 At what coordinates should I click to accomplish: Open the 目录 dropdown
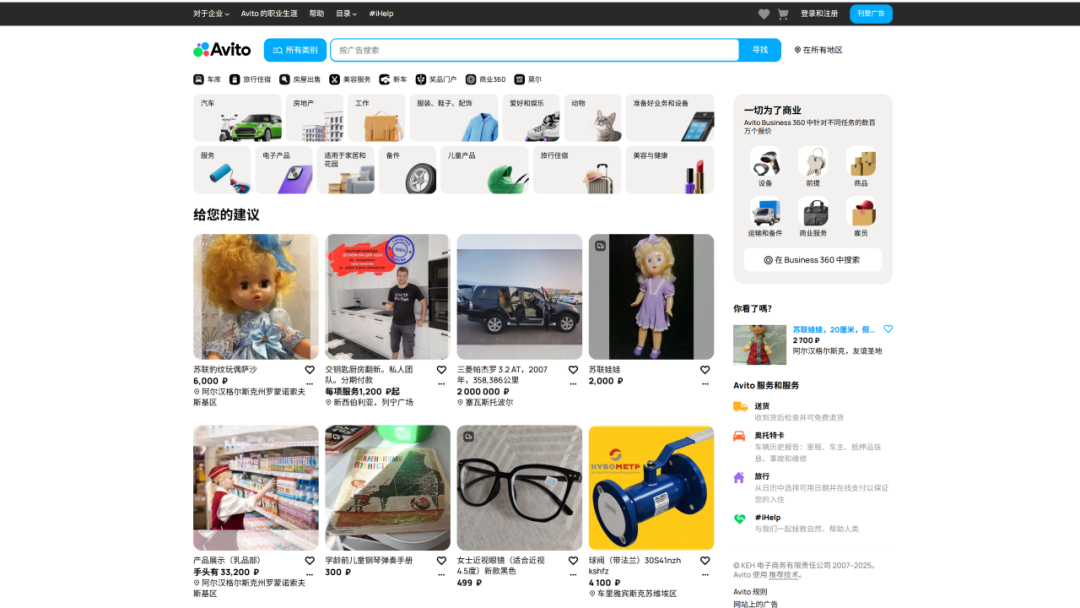click(x=344, y=14)
